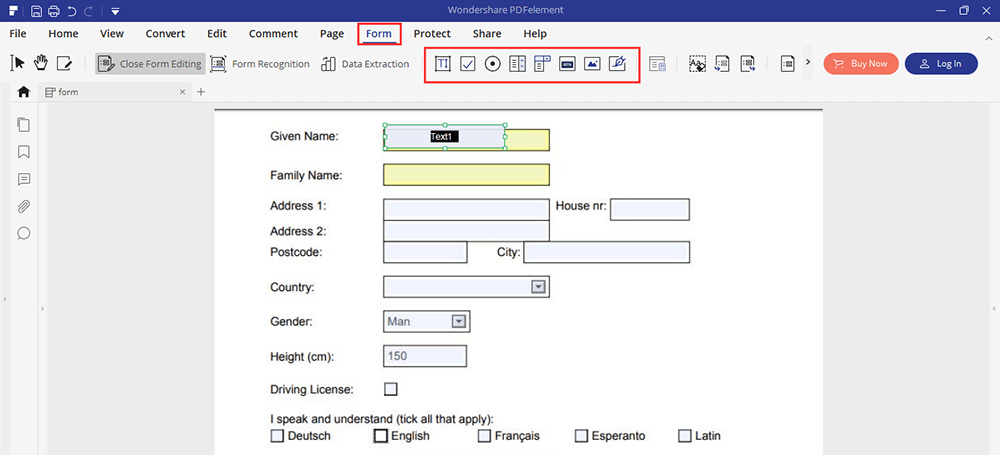Open the Gender dropdown showing Man
This screenshot has height=455, width=1000.
point(459,322)
